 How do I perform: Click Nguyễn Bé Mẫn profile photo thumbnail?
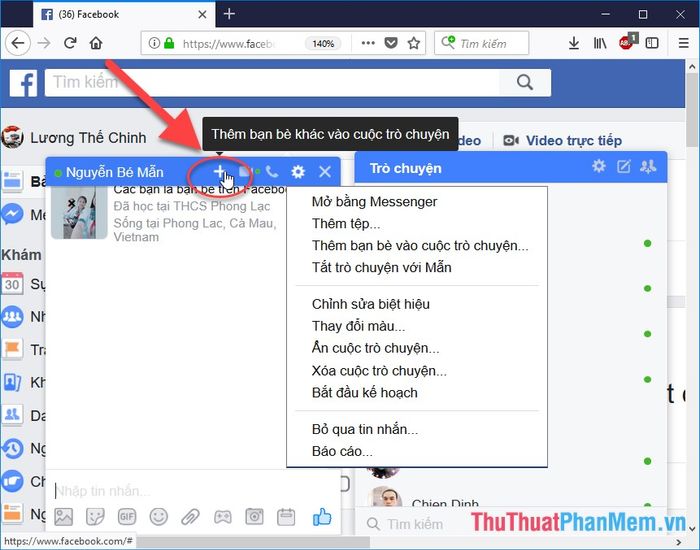click(x=79, y=212)
